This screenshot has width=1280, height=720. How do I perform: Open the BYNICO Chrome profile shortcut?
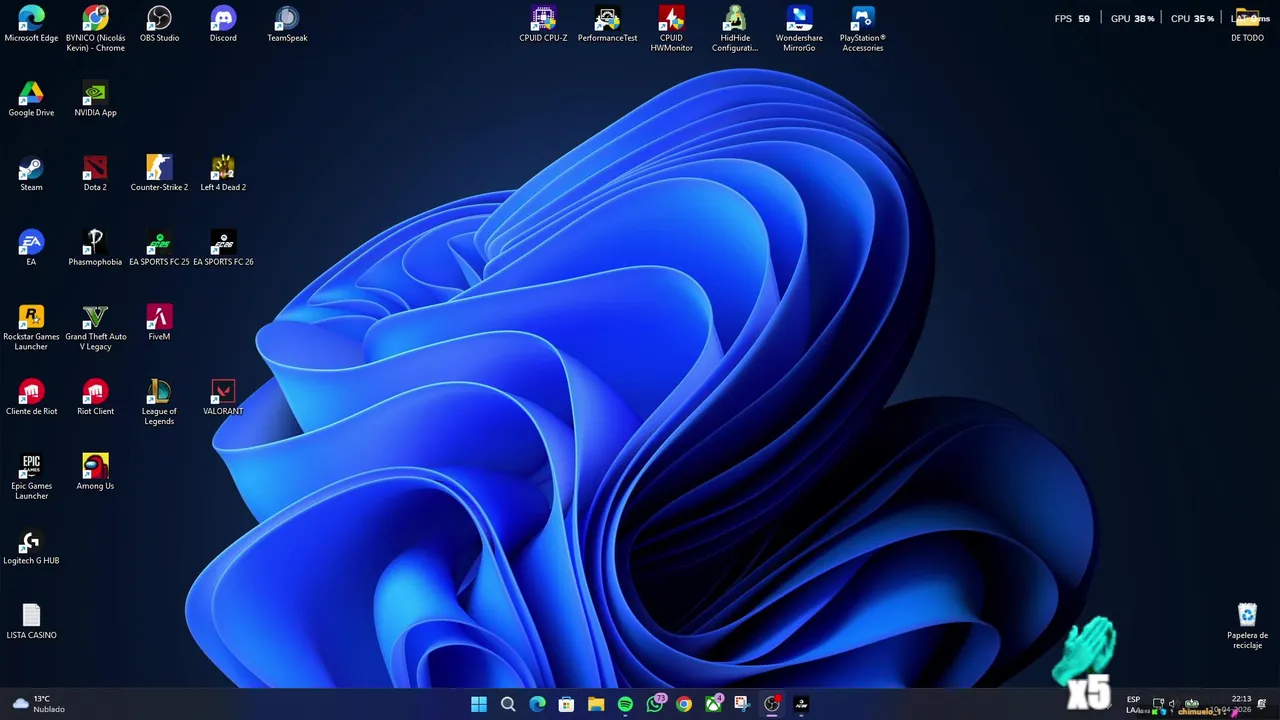pyautogui.click(x=95, y=29)
